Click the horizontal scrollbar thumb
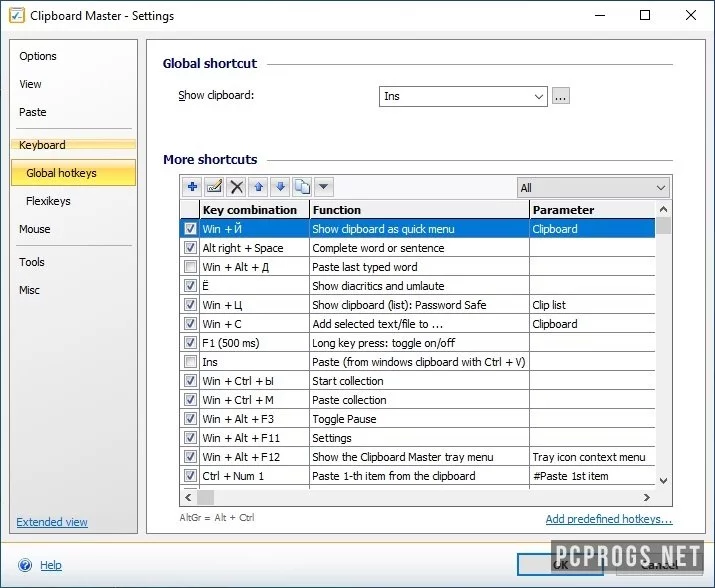Image resolution: width=715 pixels, height=588 pixels. (x=205, y=497)
